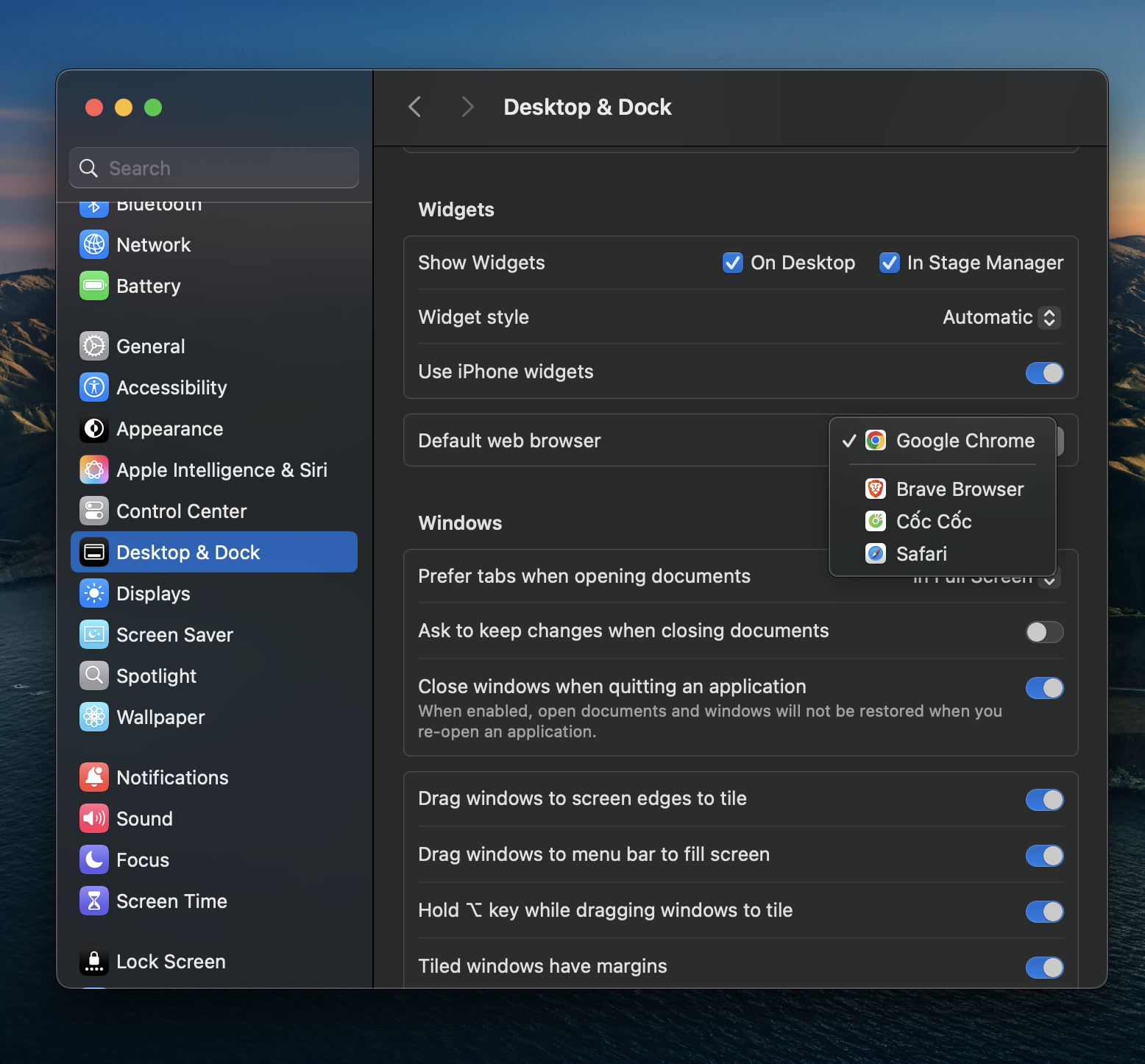Viewport: 1145px width, 1064px height.
Task: Open General settings label
Action: 151,346
